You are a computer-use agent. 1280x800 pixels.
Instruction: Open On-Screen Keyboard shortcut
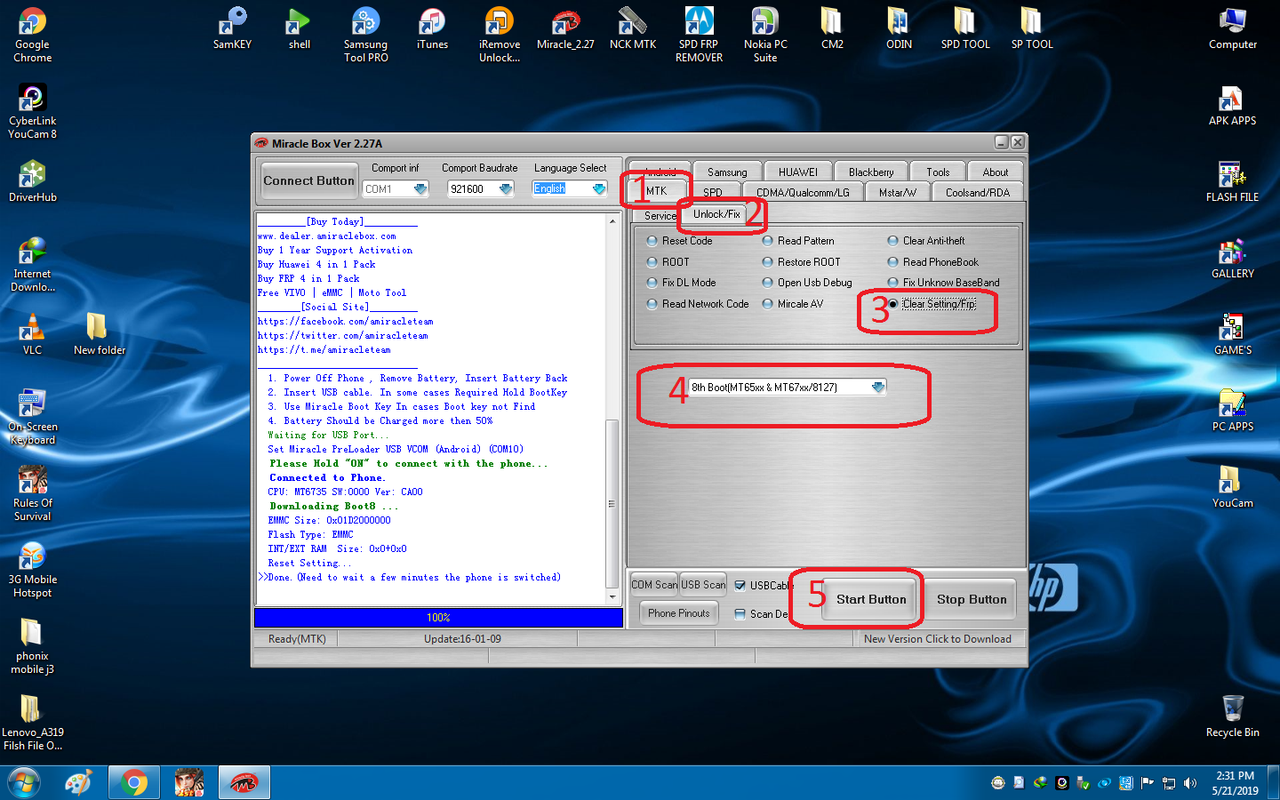click(x=32, y=416)
